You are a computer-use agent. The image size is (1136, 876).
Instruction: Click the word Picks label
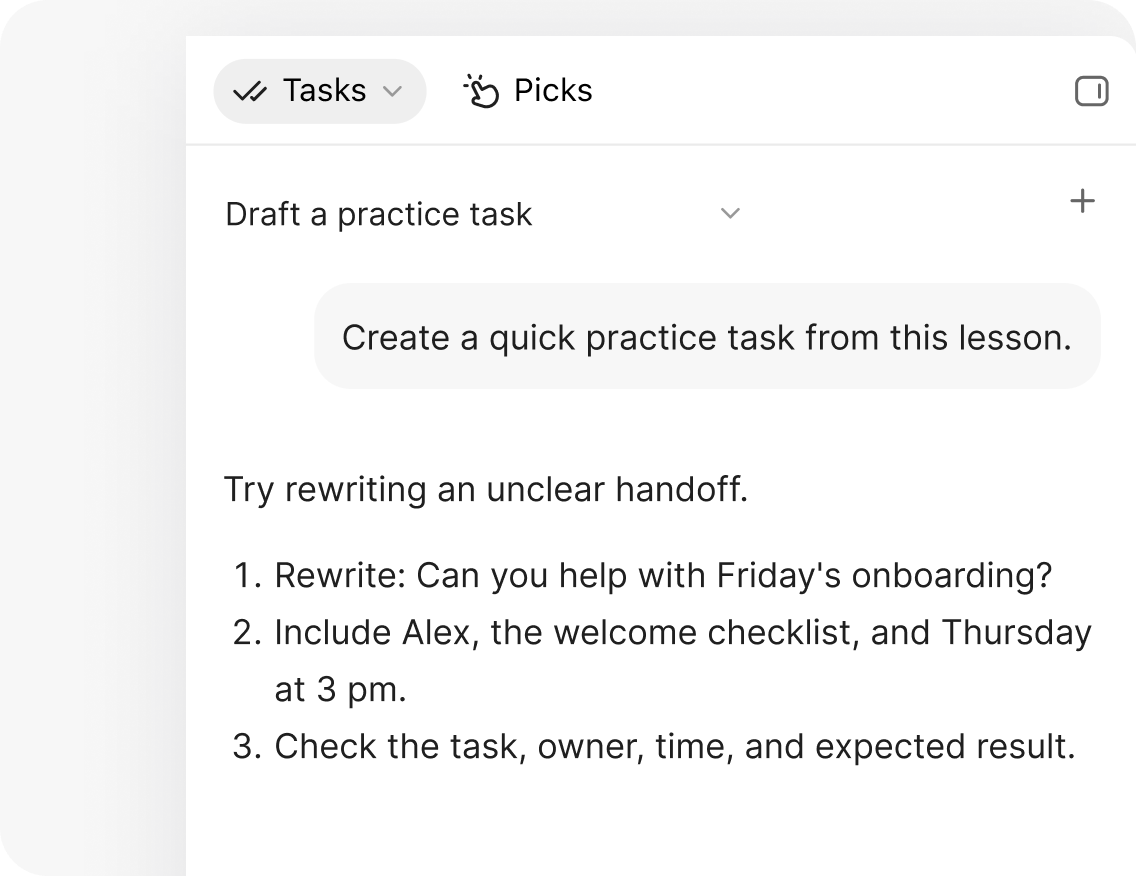point(554,91)
